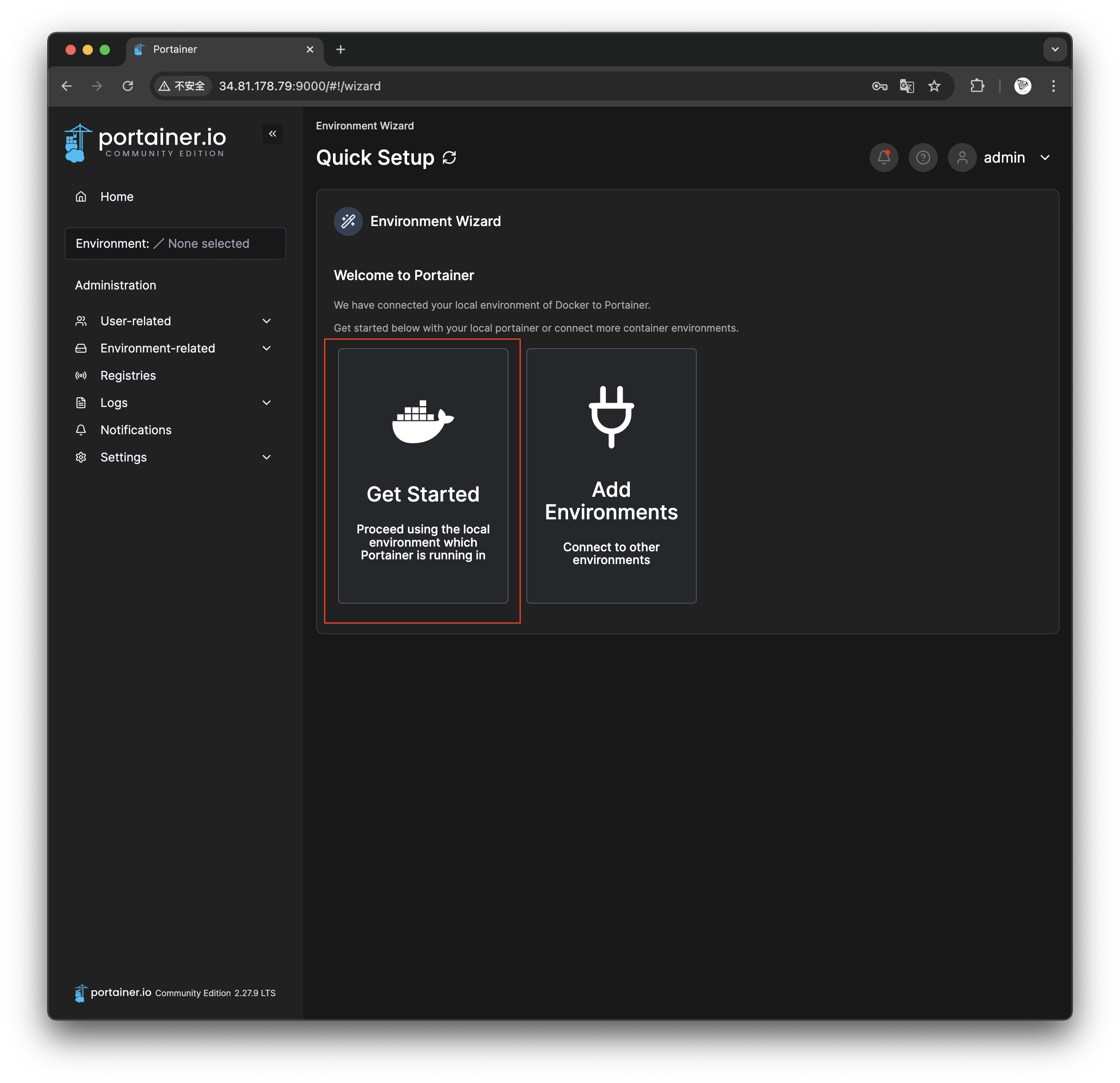Click the browser translate page icon
This screenshot has width=1120, height=1083.
(907, 86)
